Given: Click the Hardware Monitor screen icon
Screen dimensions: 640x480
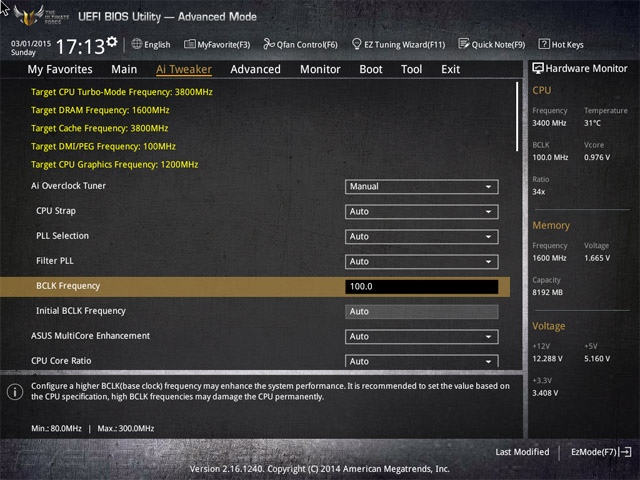Looking at the screenshot, I should tap(538, 68).
